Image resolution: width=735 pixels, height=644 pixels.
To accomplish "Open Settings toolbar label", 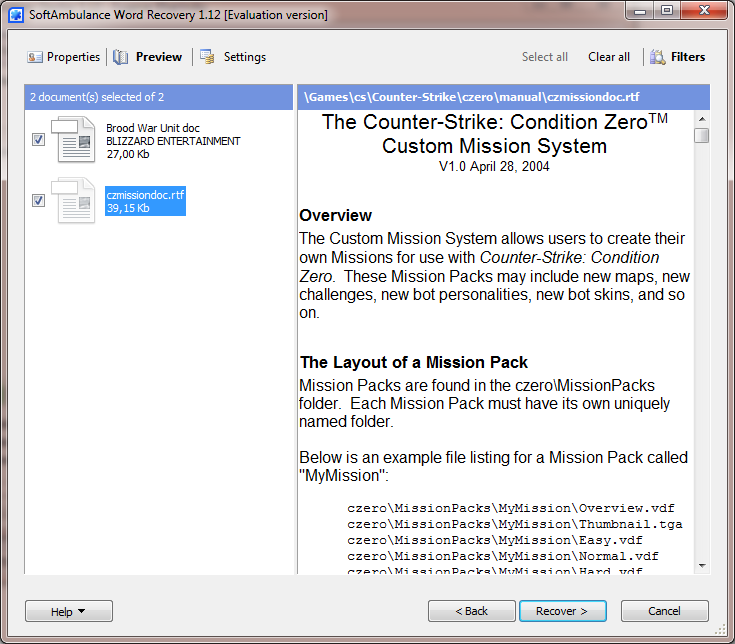I will point(245,57).
